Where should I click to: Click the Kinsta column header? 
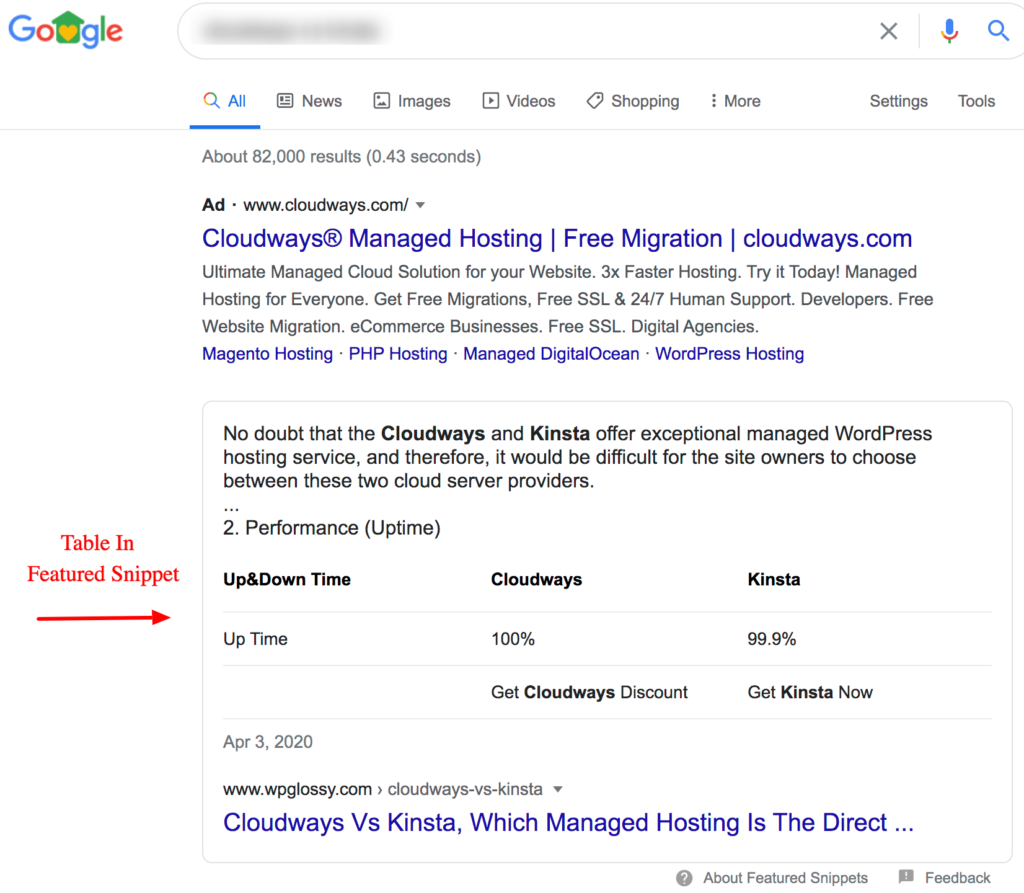pos(774,579)
